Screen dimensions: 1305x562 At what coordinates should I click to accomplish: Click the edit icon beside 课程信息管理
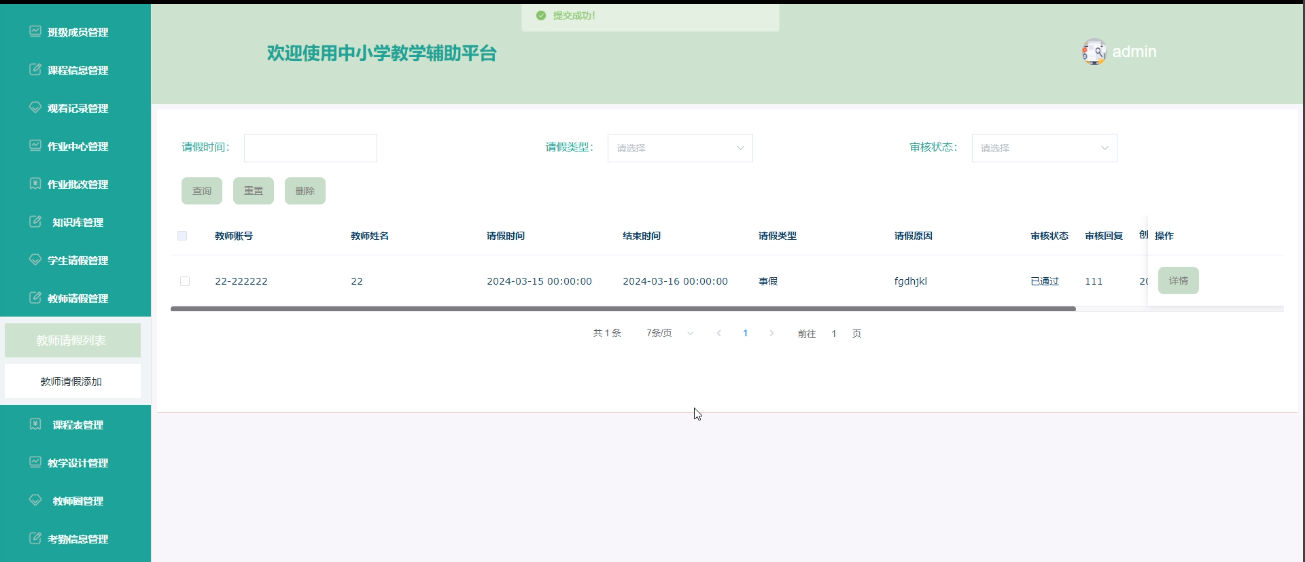(x=36, y=70)
